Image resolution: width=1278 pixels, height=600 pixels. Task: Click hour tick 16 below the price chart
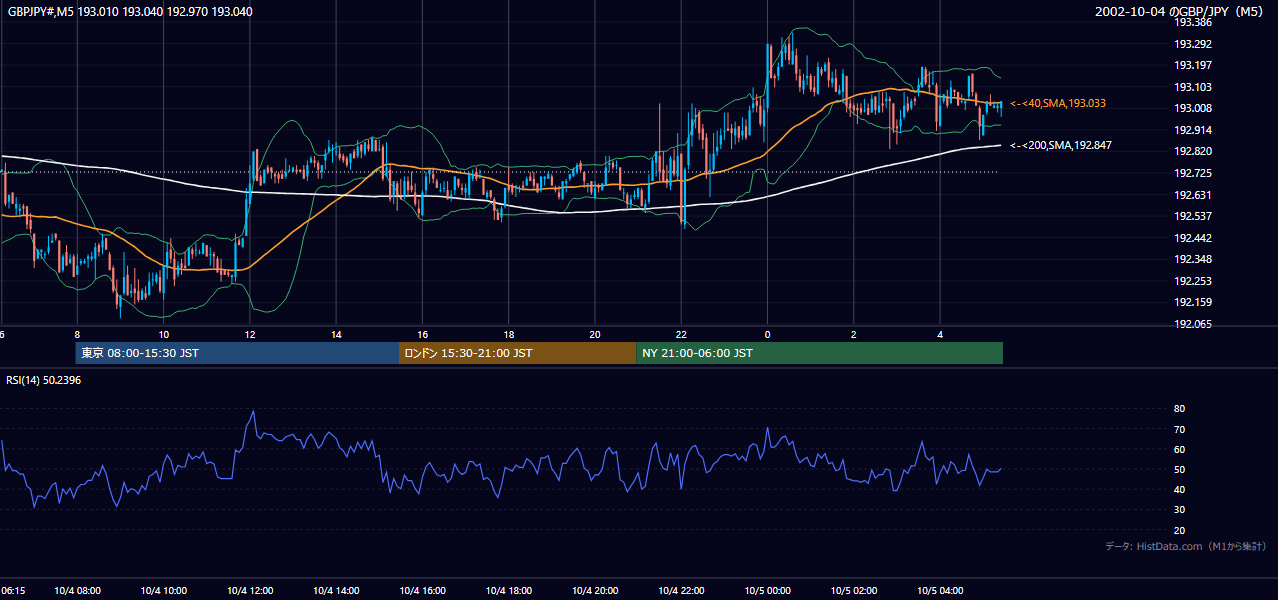[x=423, y=334]
